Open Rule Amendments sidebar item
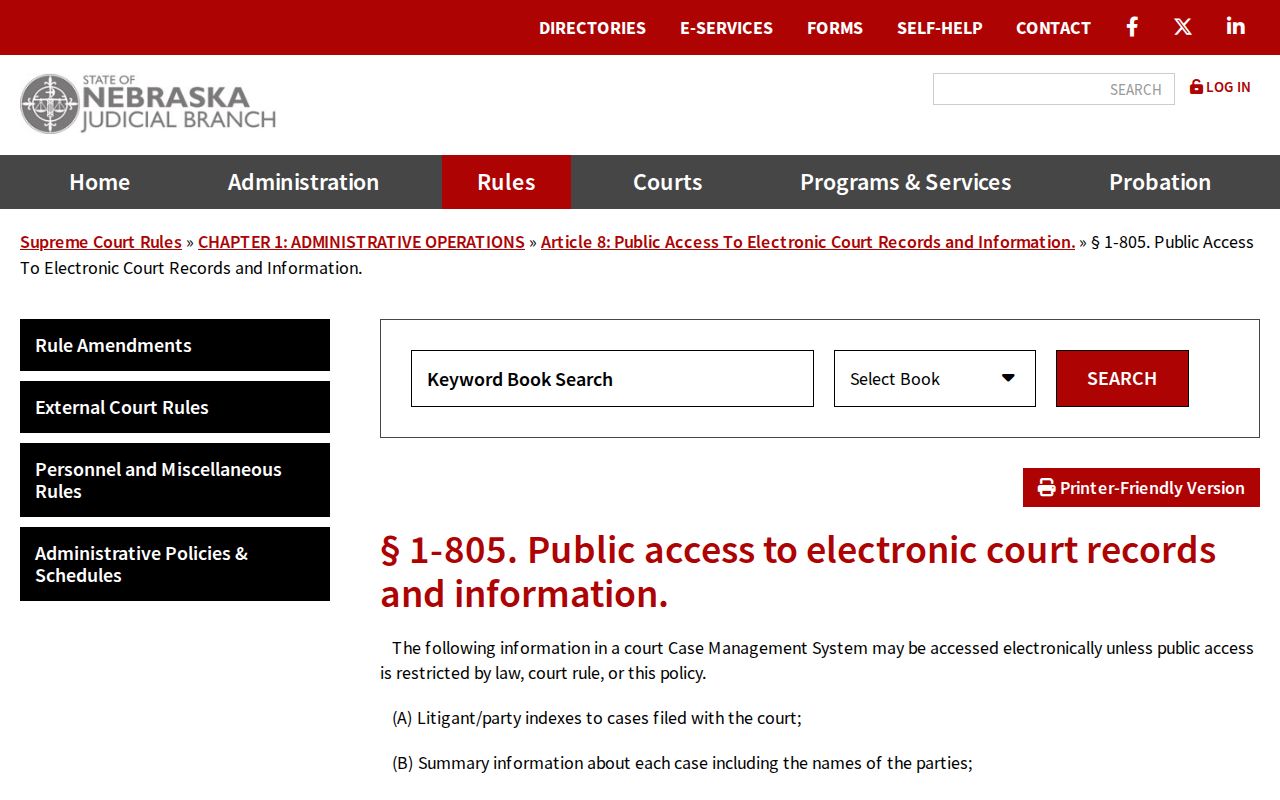 tap(175, 345)
